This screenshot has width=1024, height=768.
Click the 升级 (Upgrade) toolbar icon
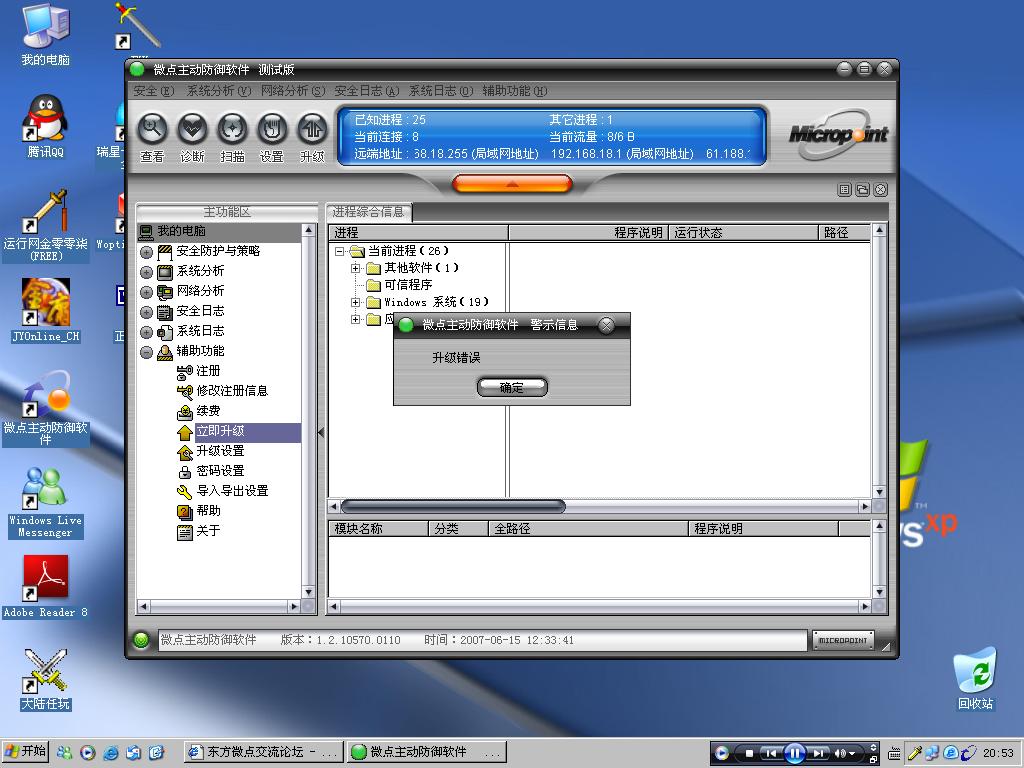click(312, 129)
